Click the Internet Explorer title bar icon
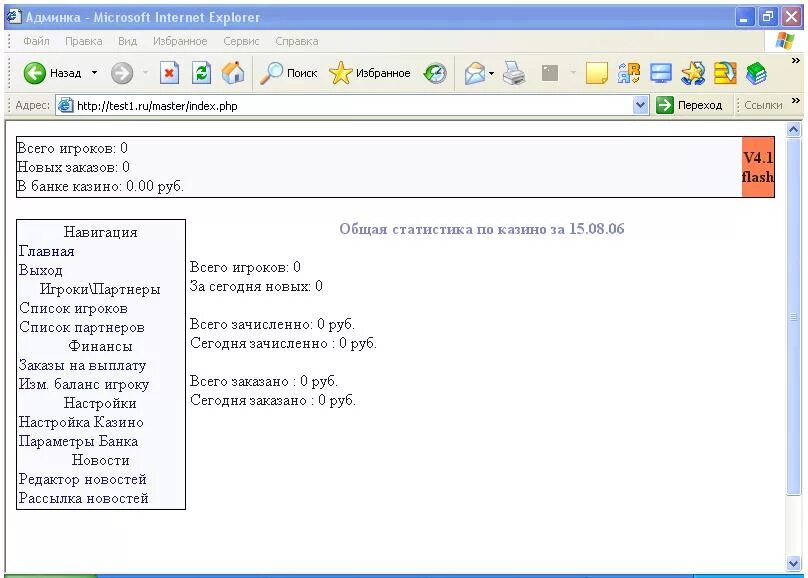This screenshot has width=808, height=578. 13,16
